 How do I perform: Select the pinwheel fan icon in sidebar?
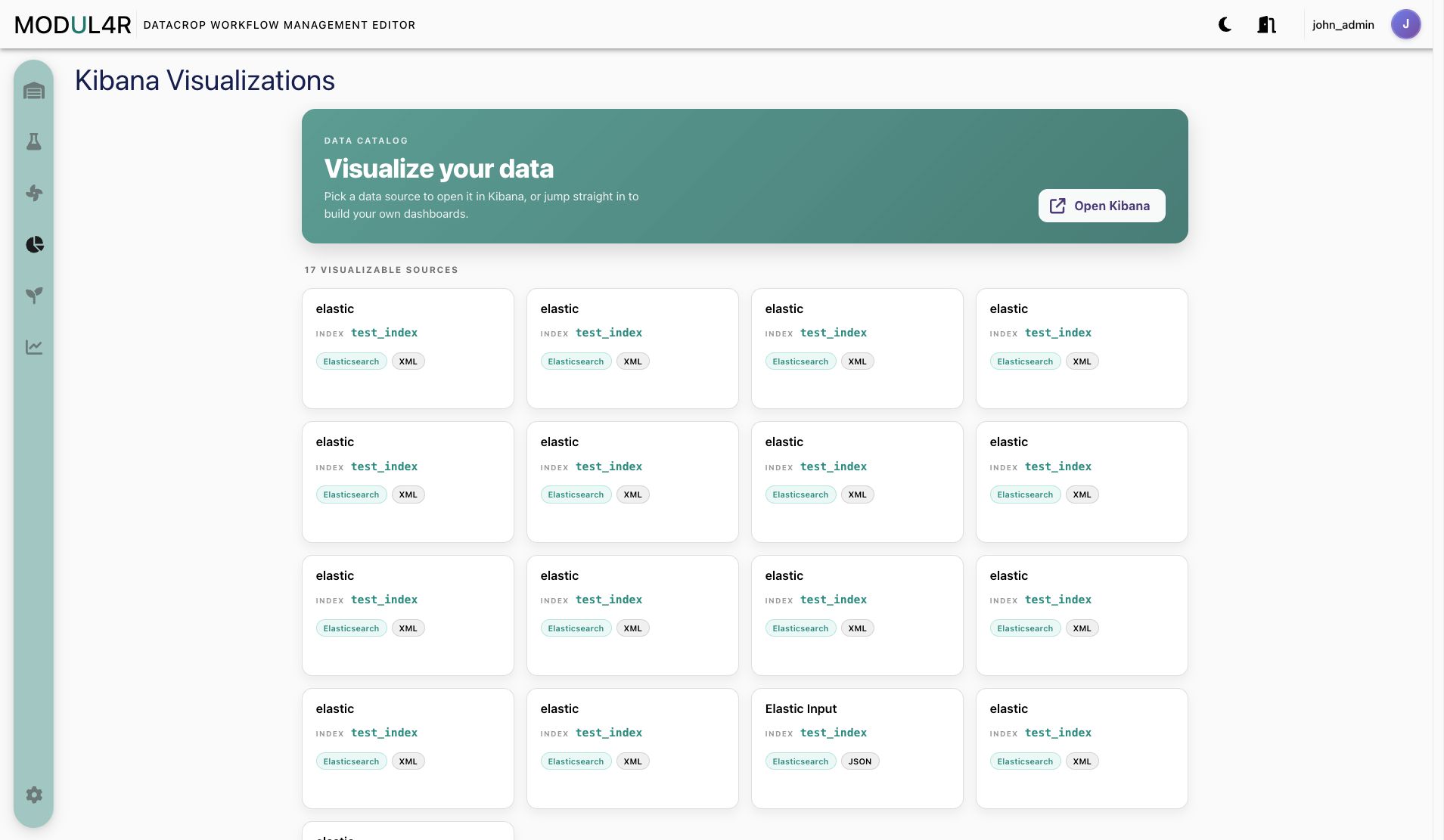34,193
